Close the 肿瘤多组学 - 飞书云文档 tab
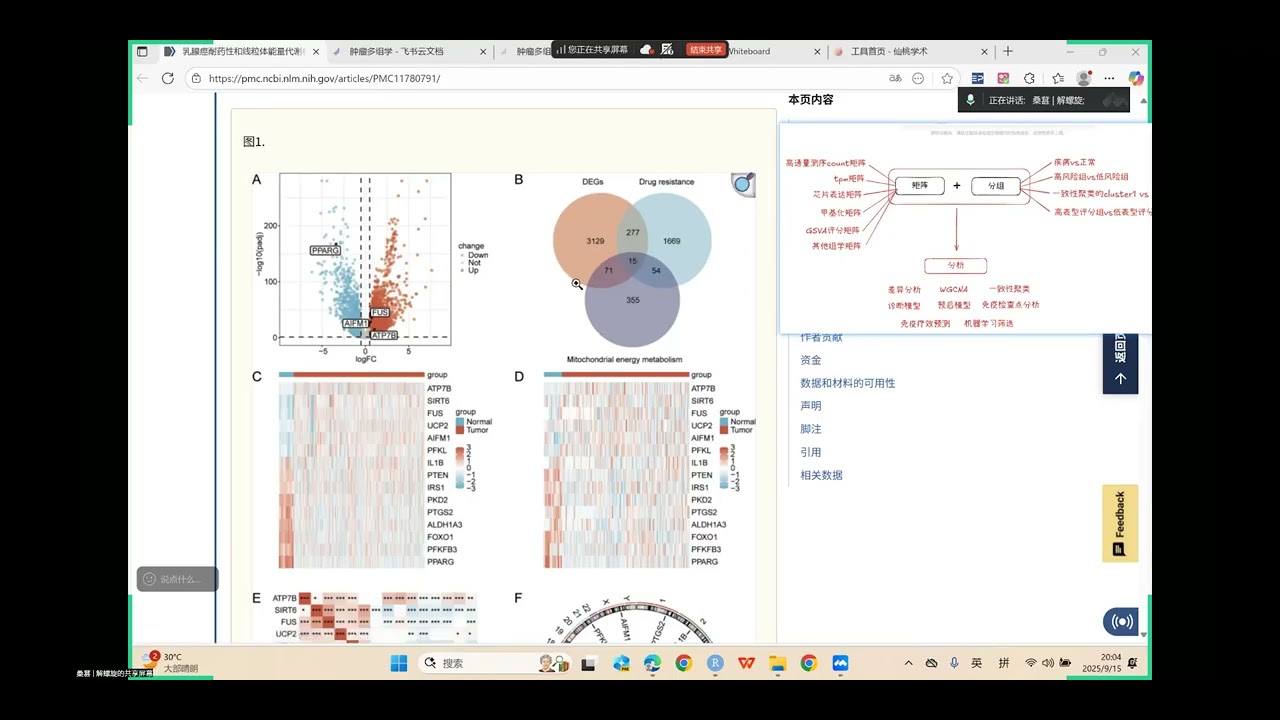 click(x=484, y=51)
